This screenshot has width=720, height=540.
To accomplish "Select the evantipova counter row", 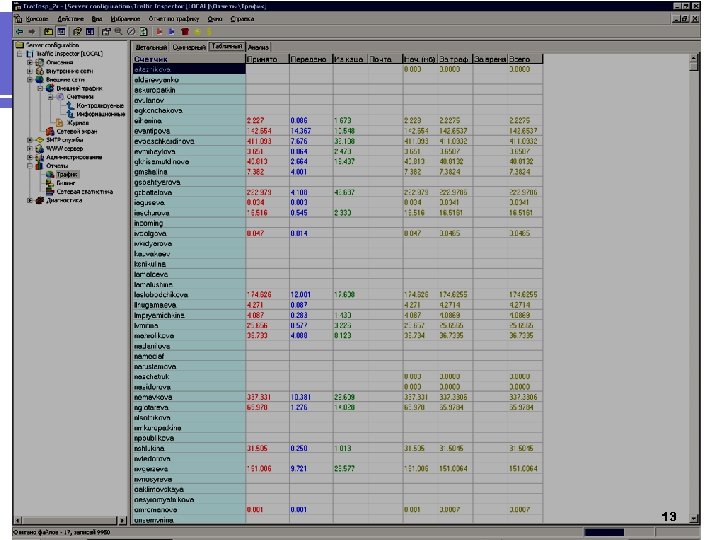I will coord(338,131).
